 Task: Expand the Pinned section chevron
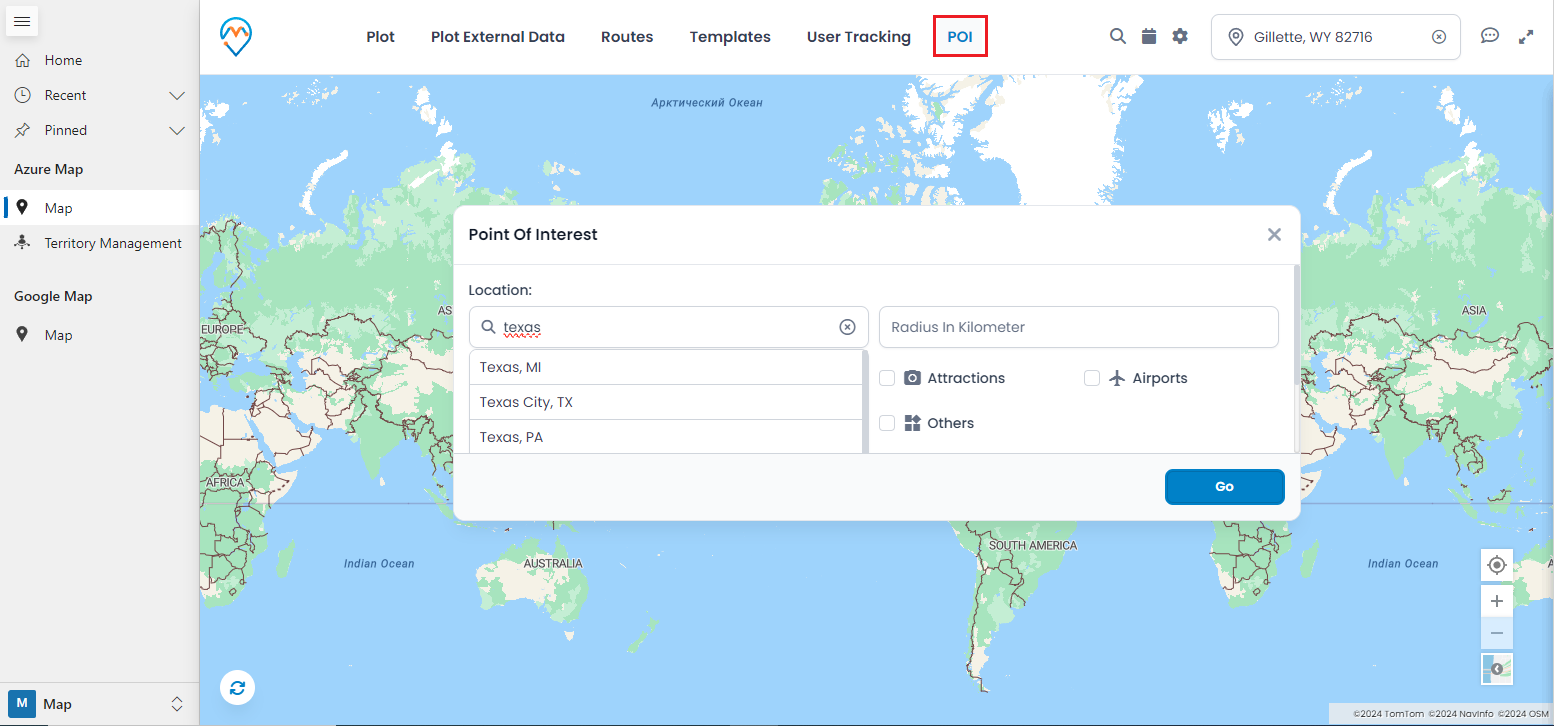coord(177,131)
